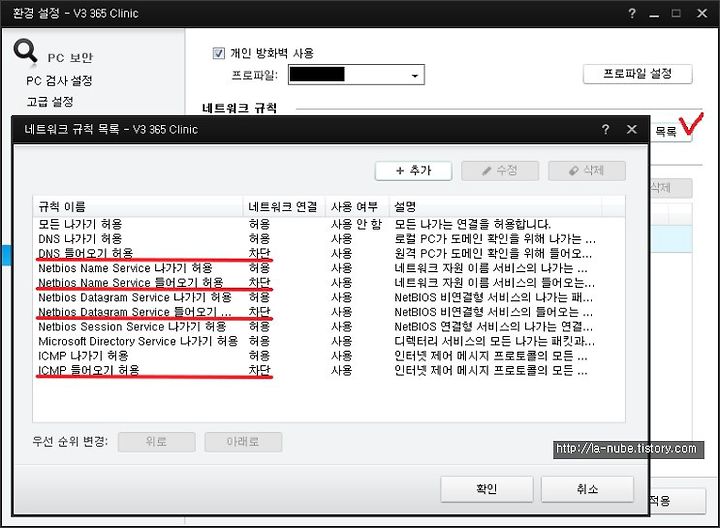
Task: Toggle 개인 방화벽 사용 checkbox
Action: tap(219, 53)
